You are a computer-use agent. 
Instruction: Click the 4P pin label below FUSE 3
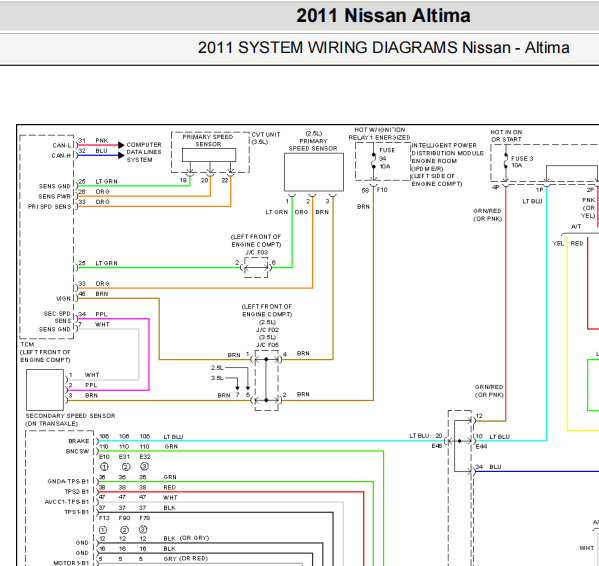pyautogui.click(x=495, y=188)
